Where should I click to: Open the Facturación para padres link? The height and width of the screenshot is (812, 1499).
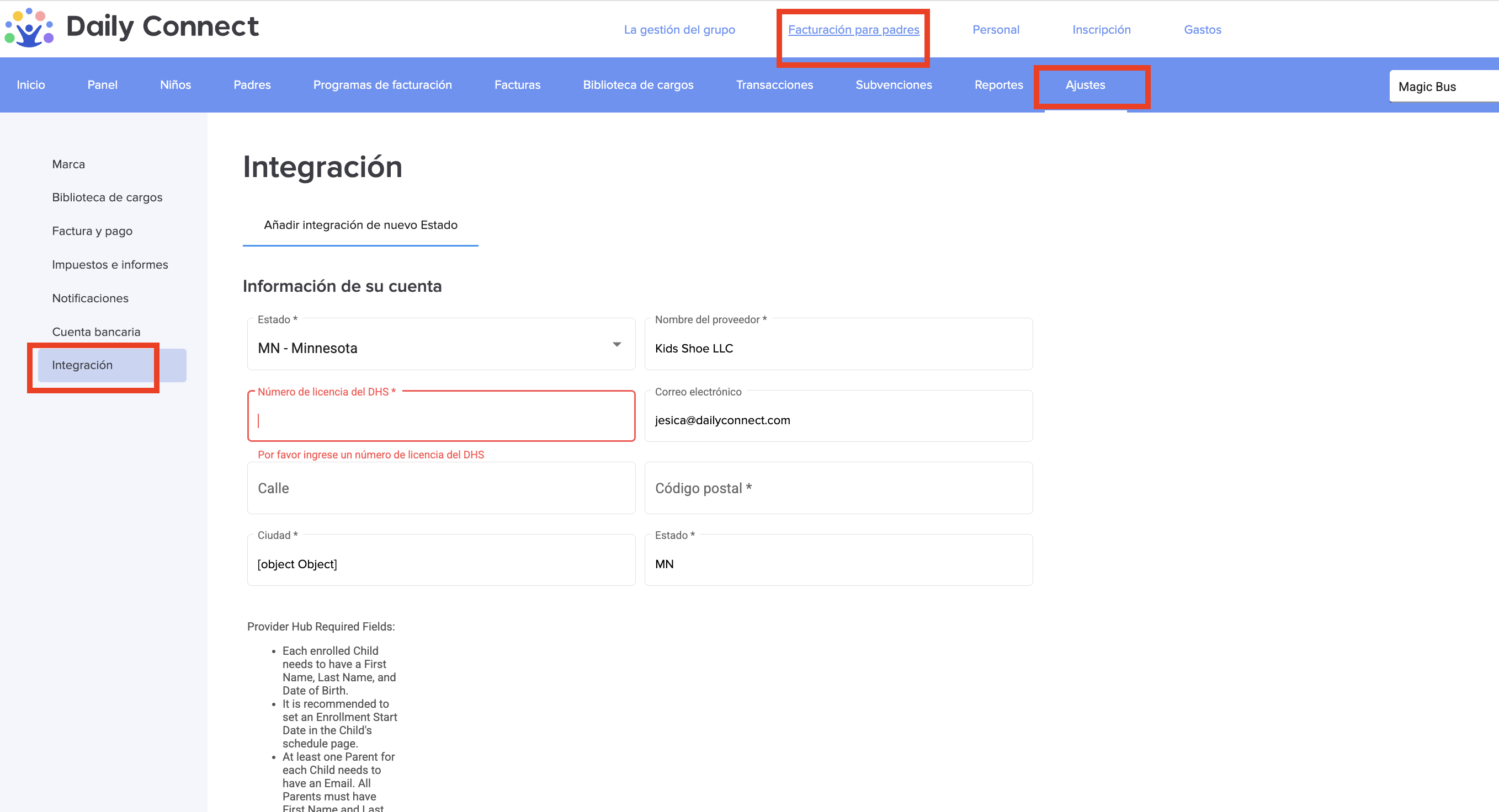(x=853, y=30)
